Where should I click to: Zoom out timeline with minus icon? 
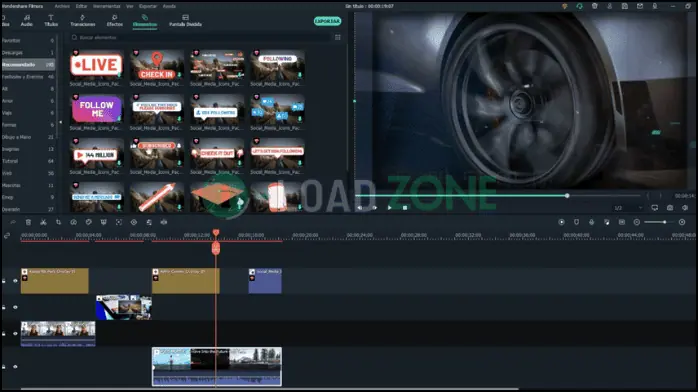point(637,222)
